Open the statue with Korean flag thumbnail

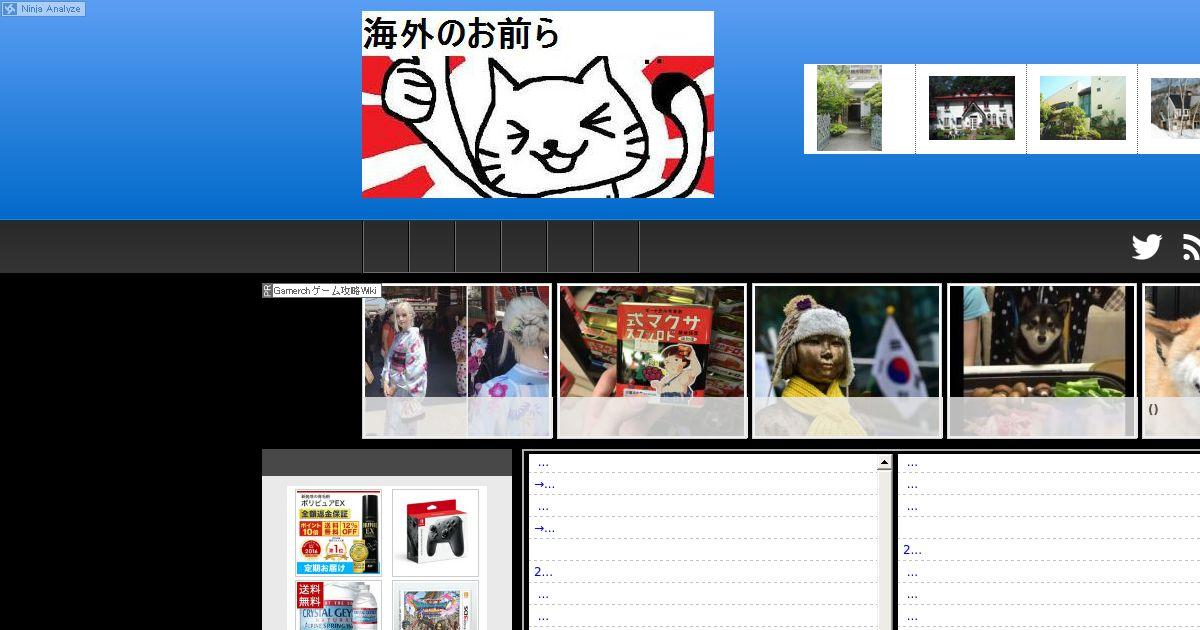[x=847, y=362]
